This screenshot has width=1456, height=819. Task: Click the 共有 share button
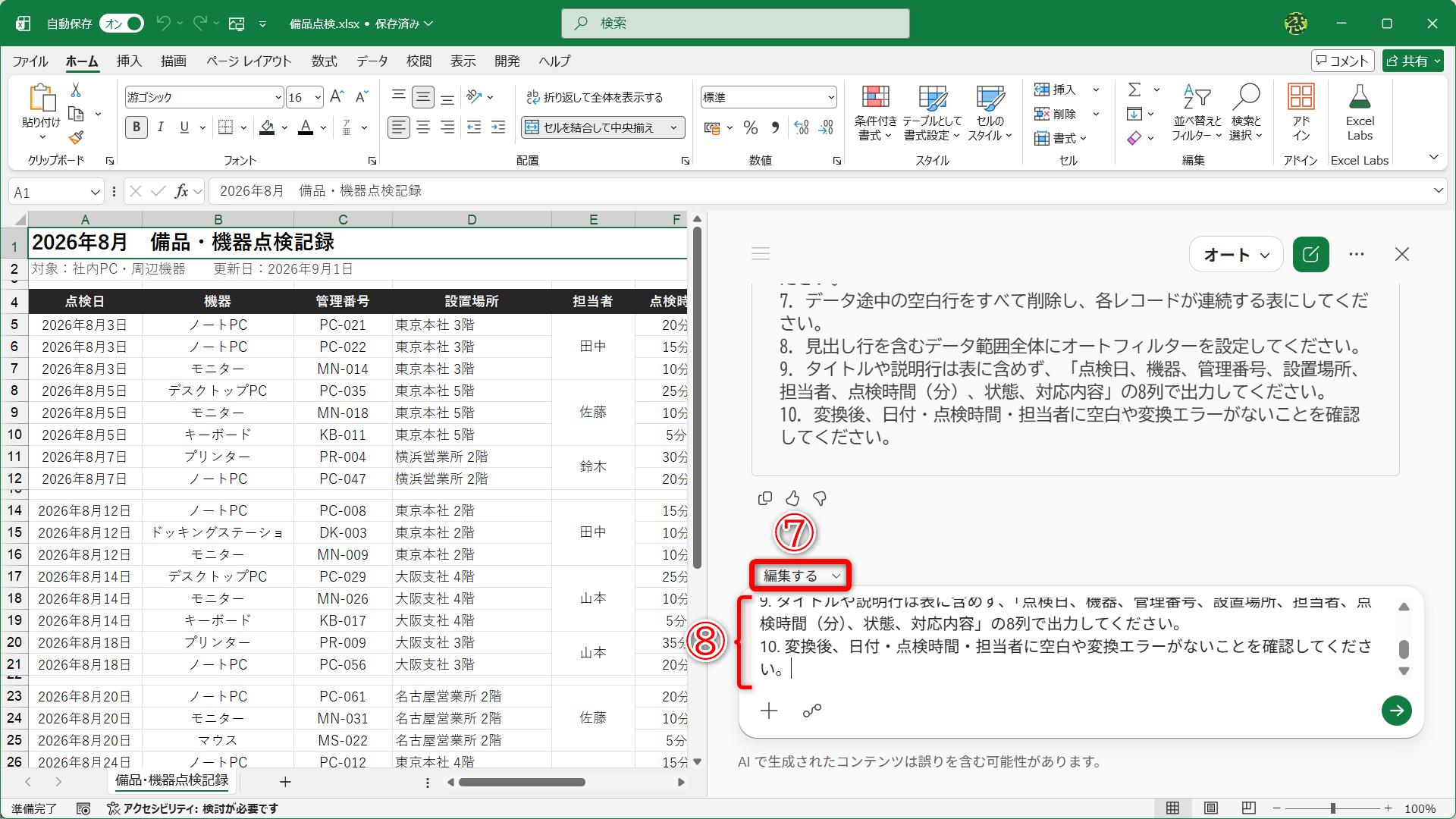(1413, 61)
